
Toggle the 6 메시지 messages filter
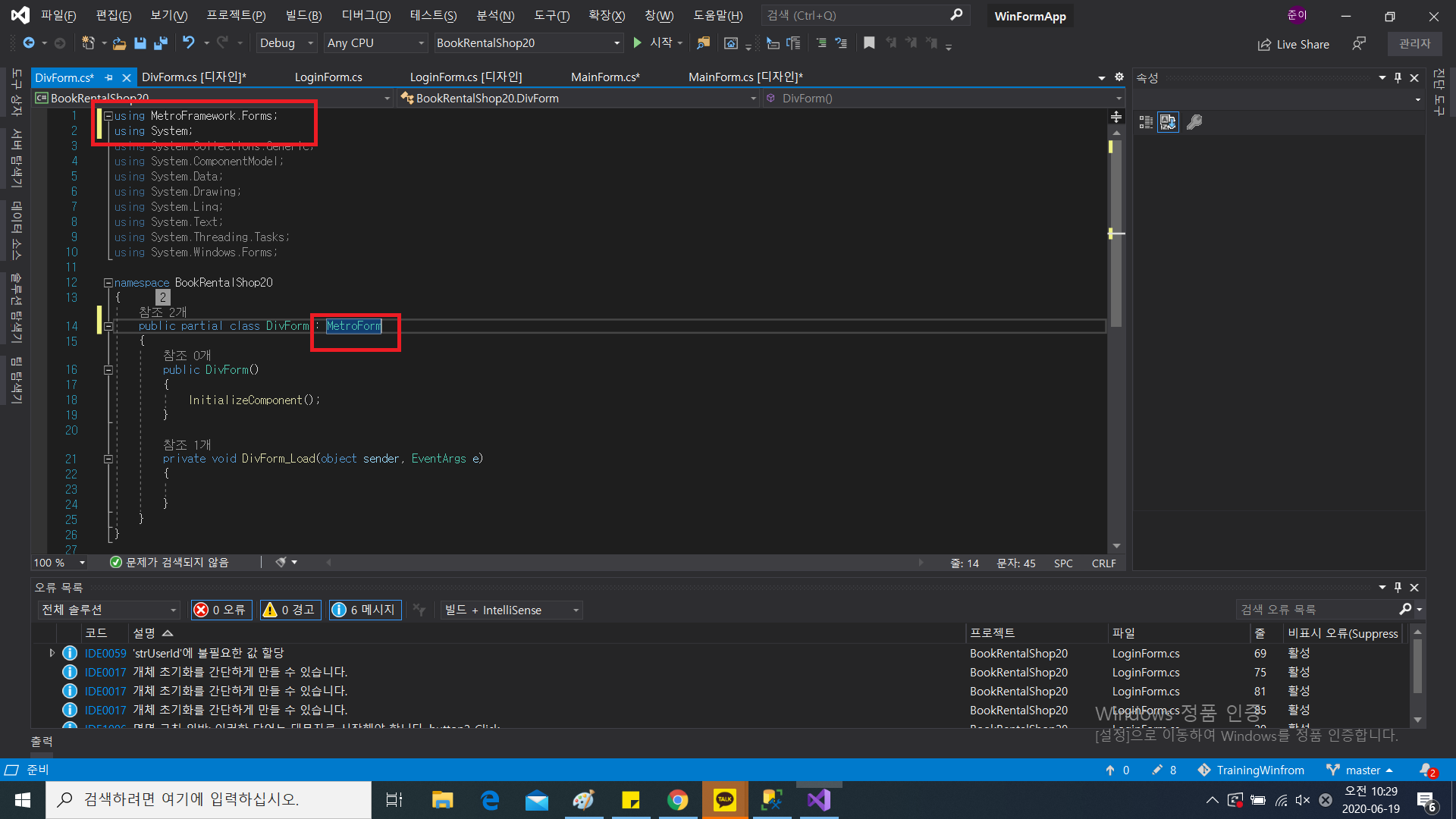pos(364,610)
